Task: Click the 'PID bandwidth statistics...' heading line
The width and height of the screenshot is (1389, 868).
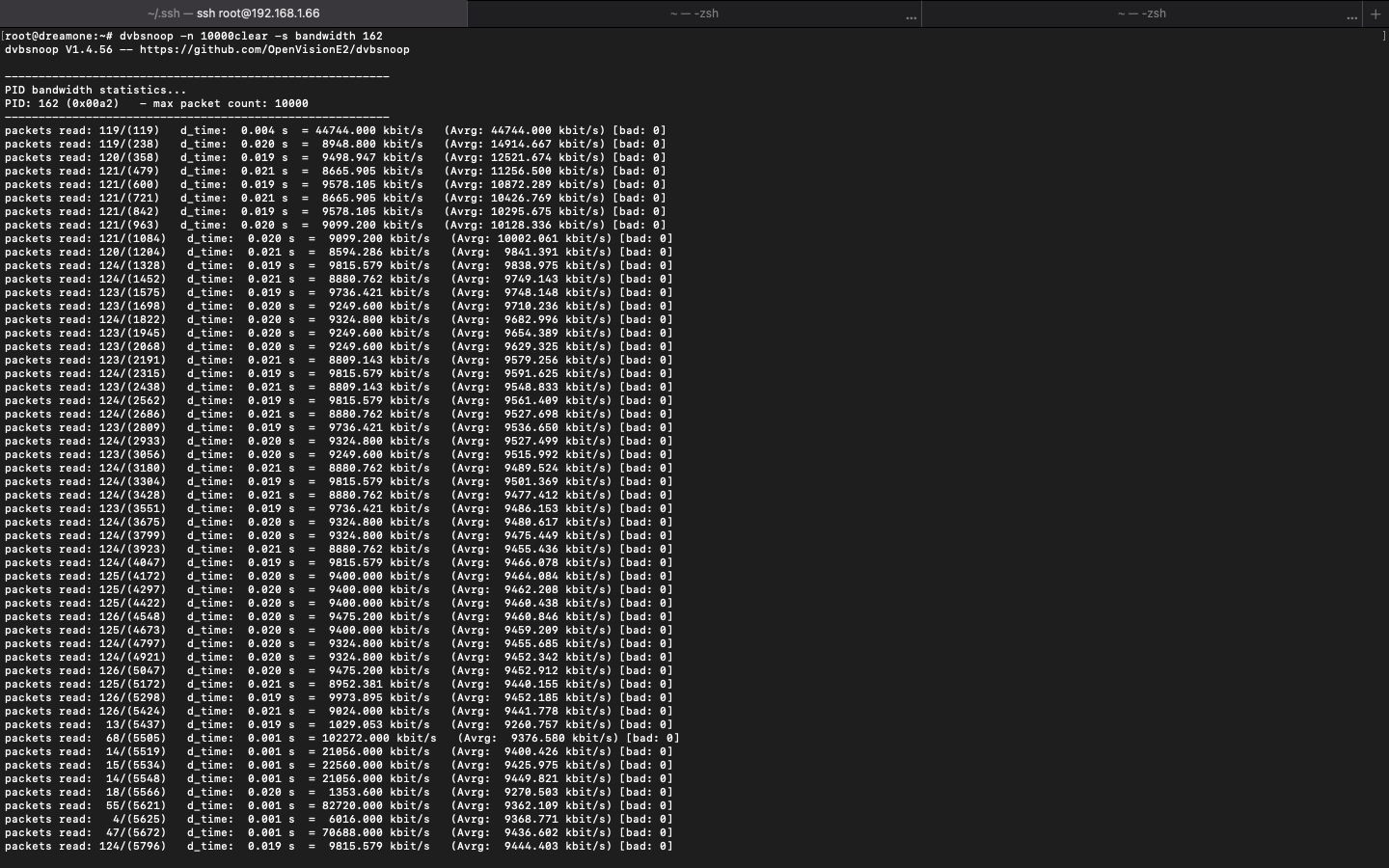Action: (95, 90)
